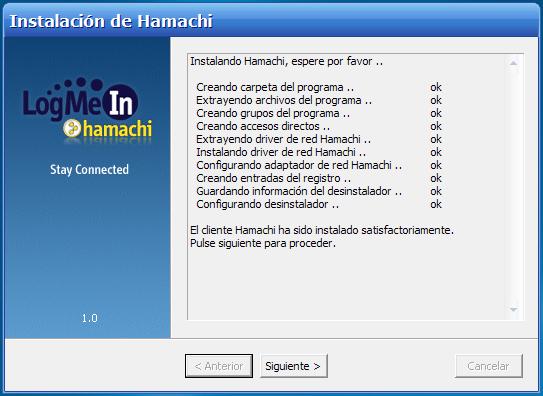Click the yellow hamachi logo icon
Screen dimensions: 543x396
click(72, 128)
